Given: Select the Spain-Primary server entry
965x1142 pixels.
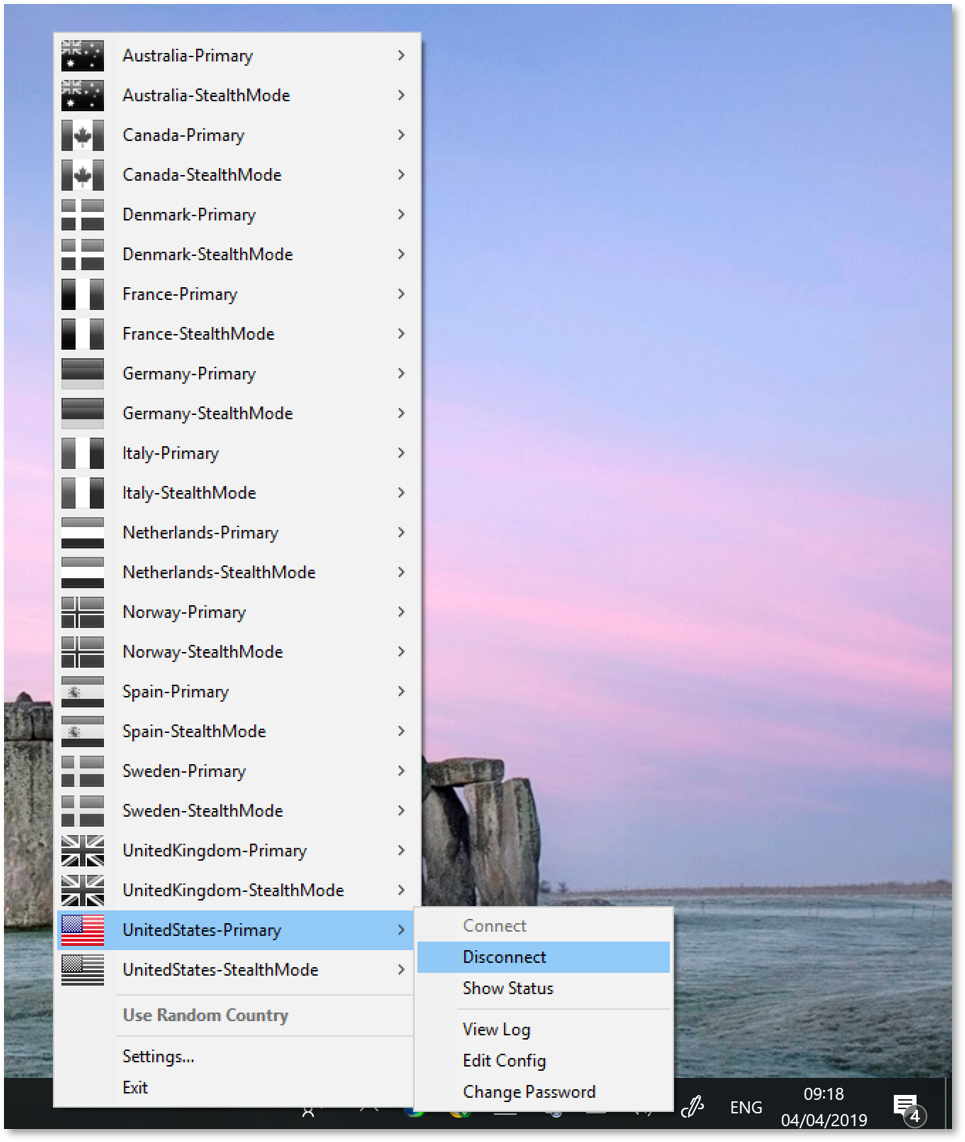Looking at the screenshot, I should 237,691.
